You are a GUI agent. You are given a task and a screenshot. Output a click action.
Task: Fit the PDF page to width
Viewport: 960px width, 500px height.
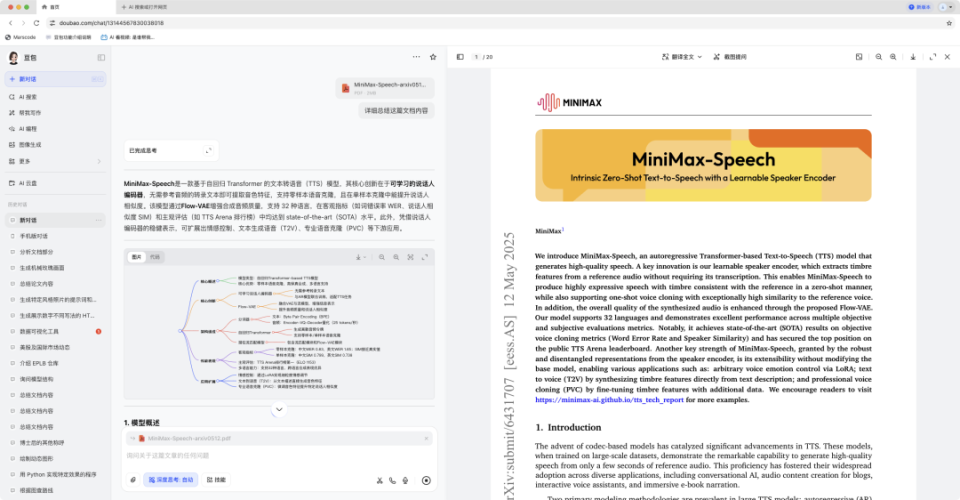pos(859,57)
